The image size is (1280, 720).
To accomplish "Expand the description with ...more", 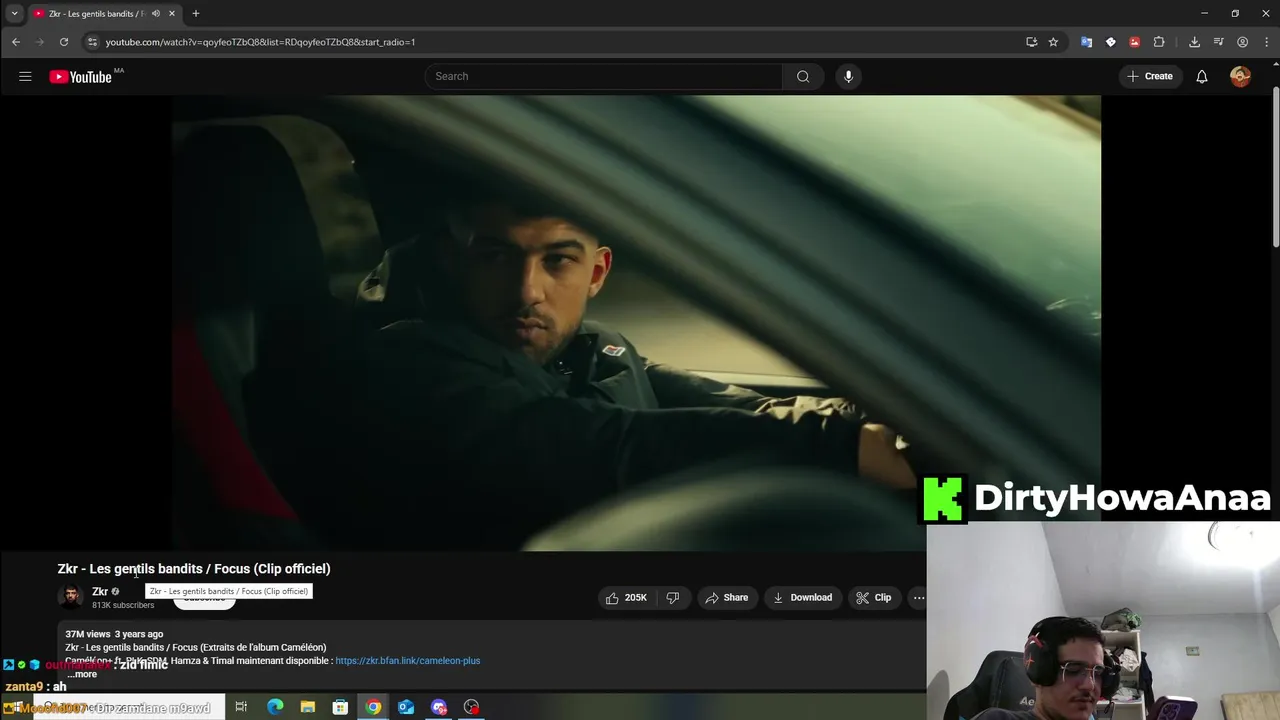I will pos(82,674).
